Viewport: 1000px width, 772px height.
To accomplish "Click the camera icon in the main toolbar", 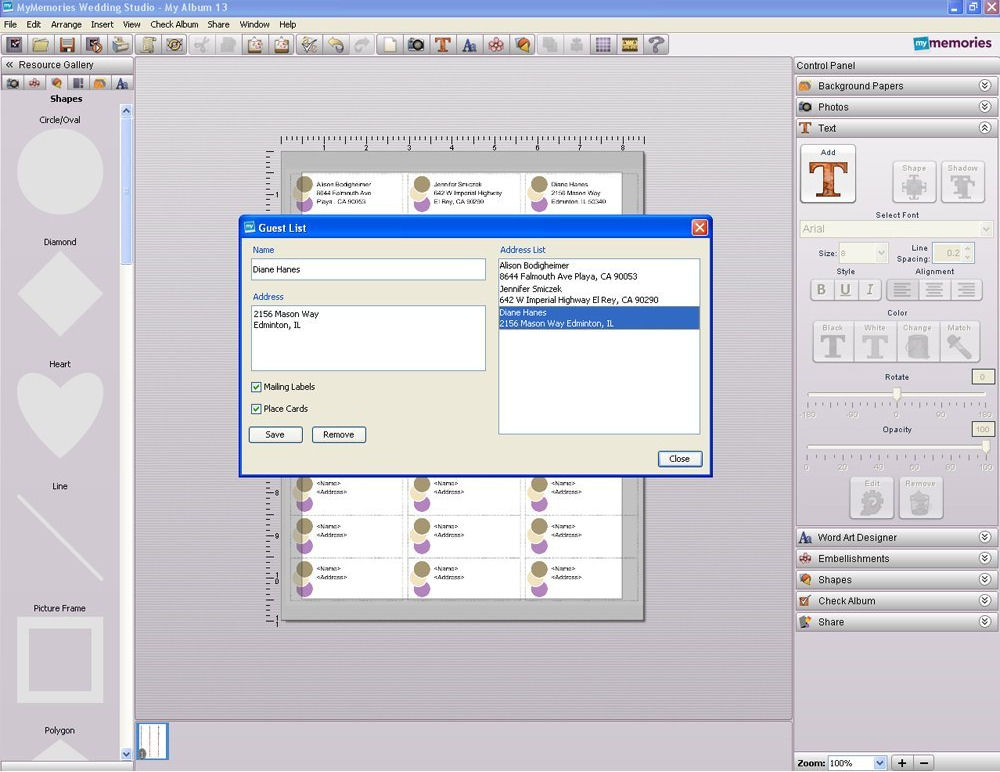I will [416, 45].
